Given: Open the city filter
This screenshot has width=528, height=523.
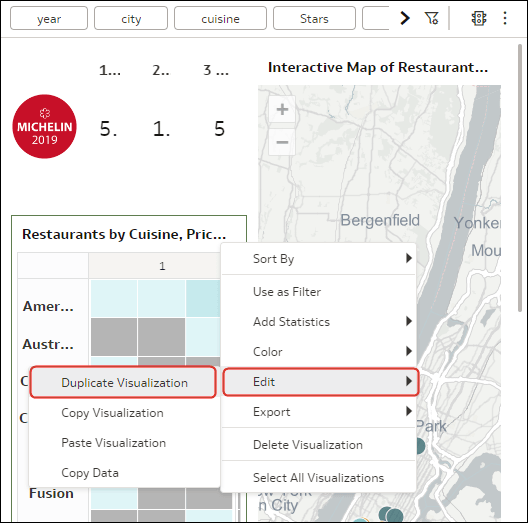Looking at the screenshot, I should tap(131, 19).
